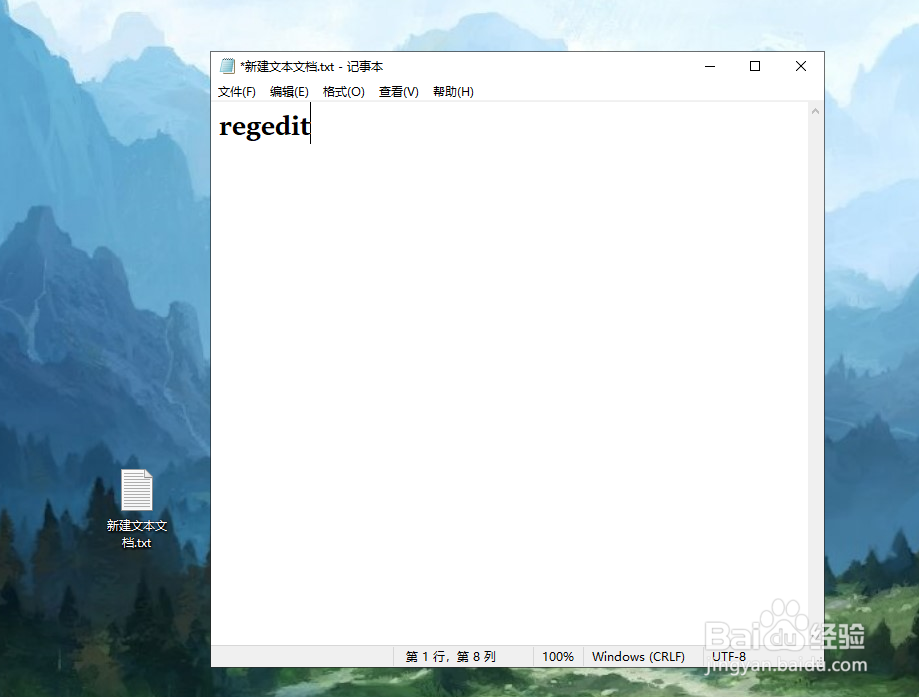919x697 pixels.
Task: Click the scrollbar up arrow
Action: [816, 112]
